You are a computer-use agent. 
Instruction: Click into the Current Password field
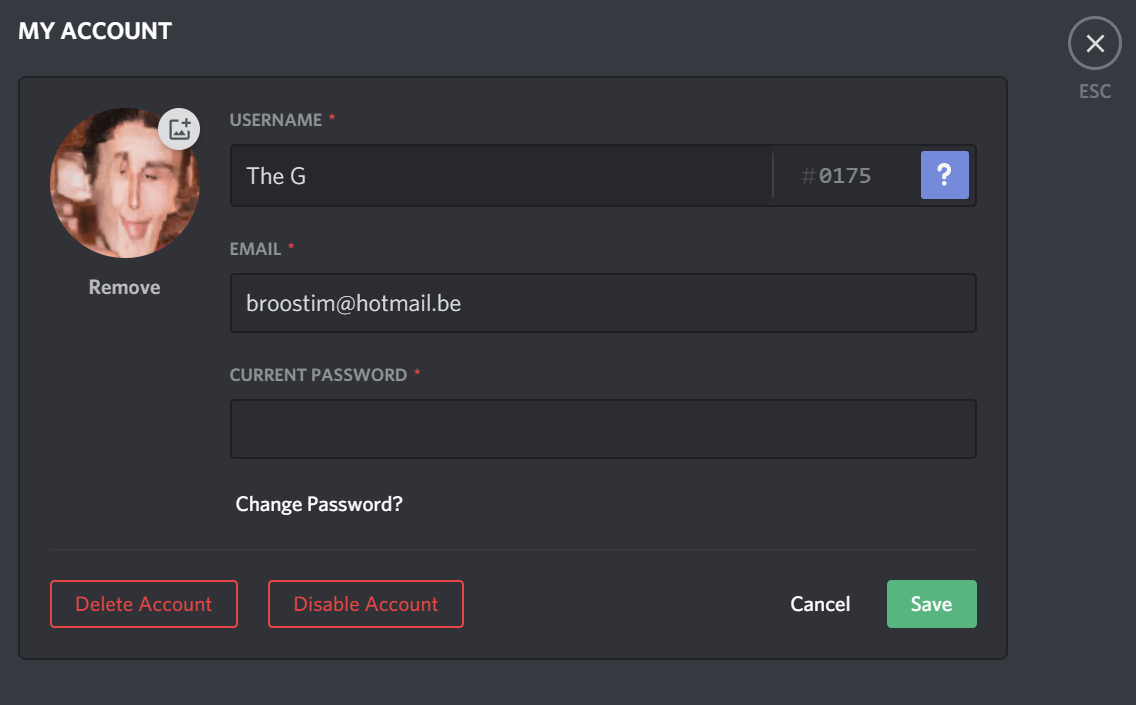click(x=602, y=429)
